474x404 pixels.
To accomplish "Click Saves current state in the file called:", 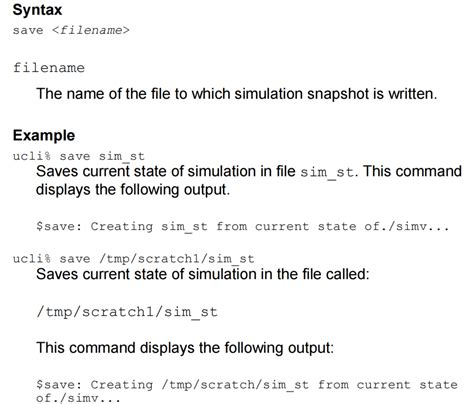I will click(203, 274).
